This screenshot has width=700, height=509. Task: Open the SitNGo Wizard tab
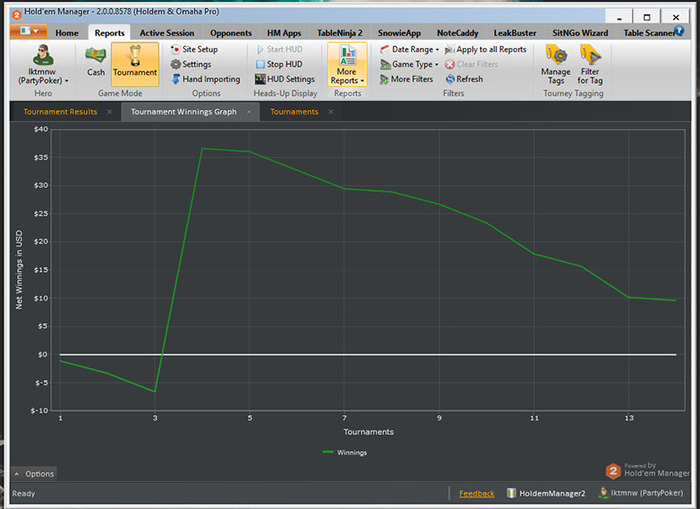(580, 33)
